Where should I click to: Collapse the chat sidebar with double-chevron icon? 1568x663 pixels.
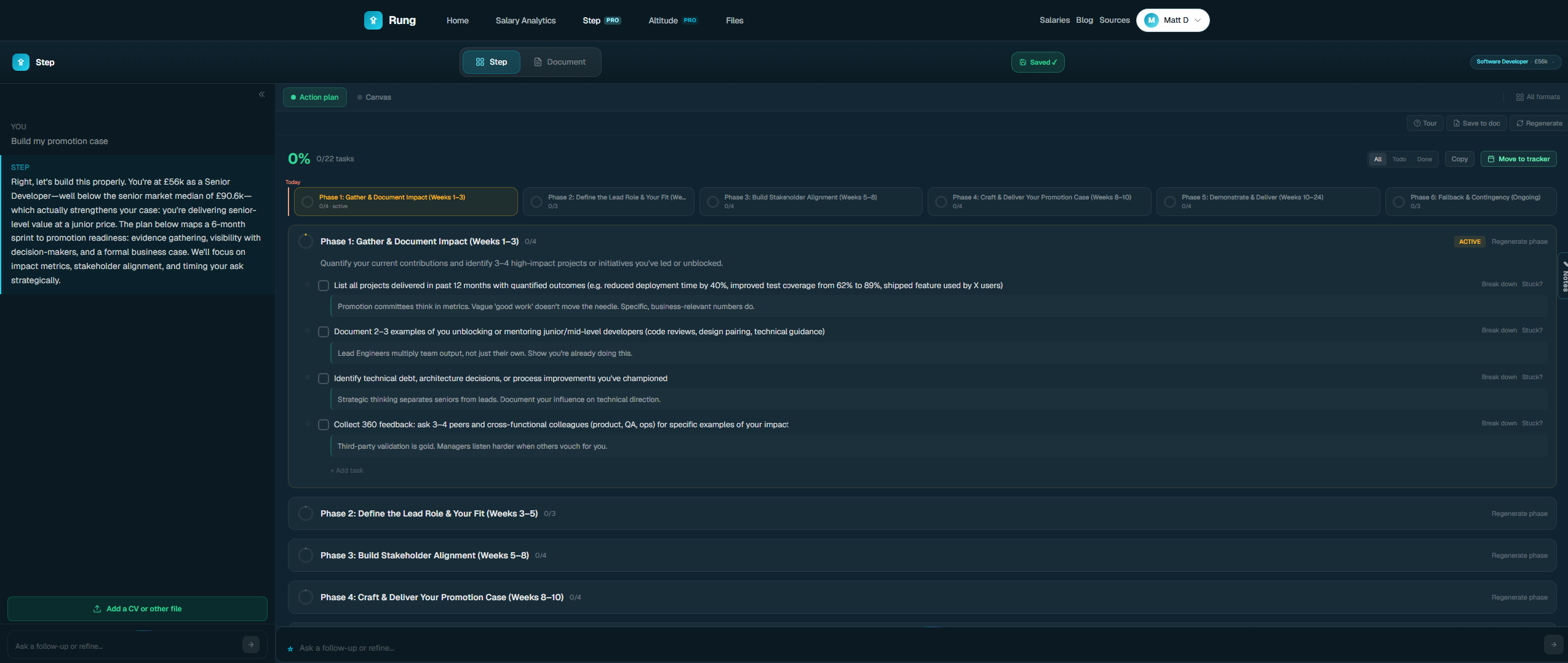pyautogui.click(x=261, y=94)
